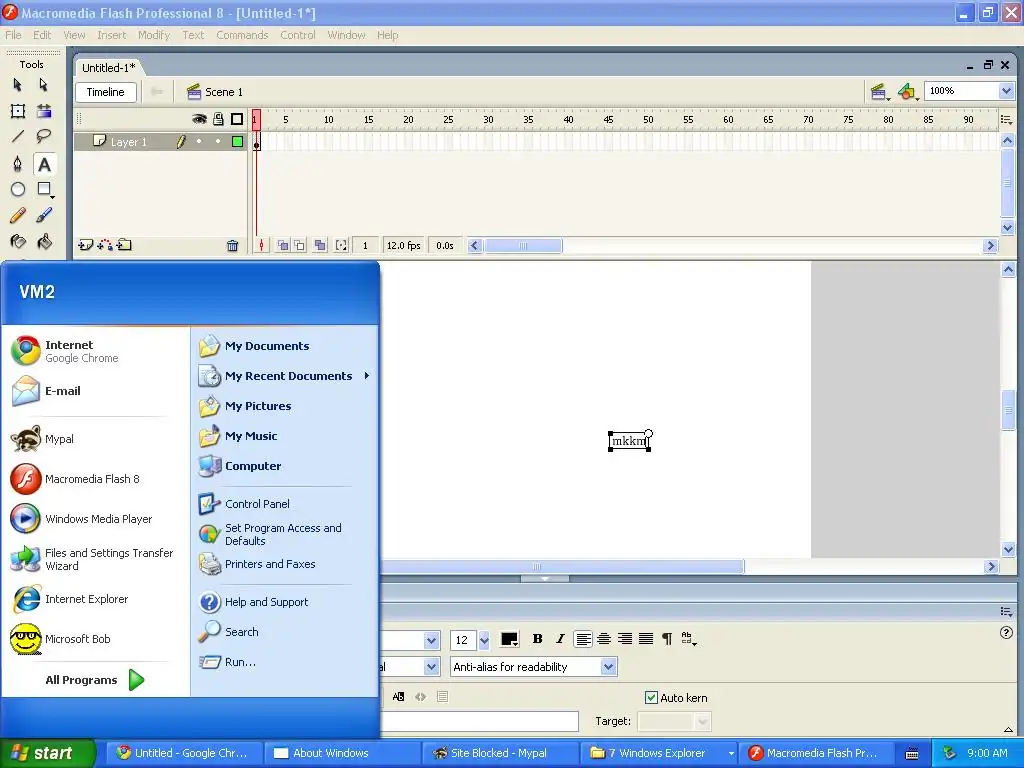Toggle Show/Hide All Layers eye icon
Screen dimensions: 1024x768
point(199,119)
